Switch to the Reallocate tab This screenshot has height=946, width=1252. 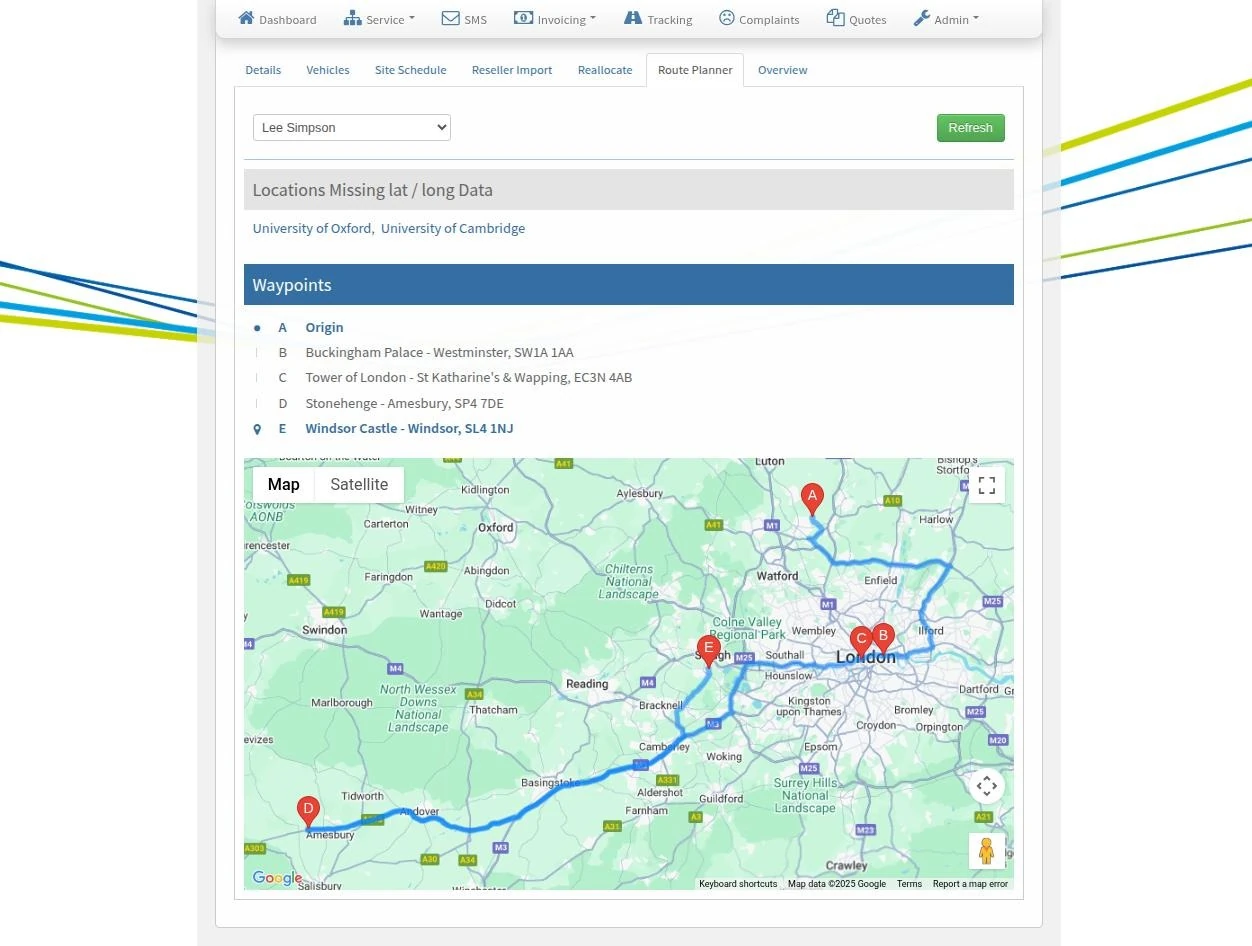click(605, 70)
